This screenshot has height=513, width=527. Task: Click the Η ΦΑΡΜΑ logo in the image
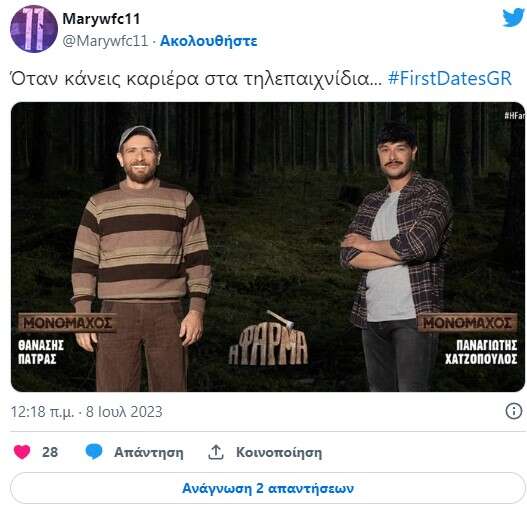point(268,340)
